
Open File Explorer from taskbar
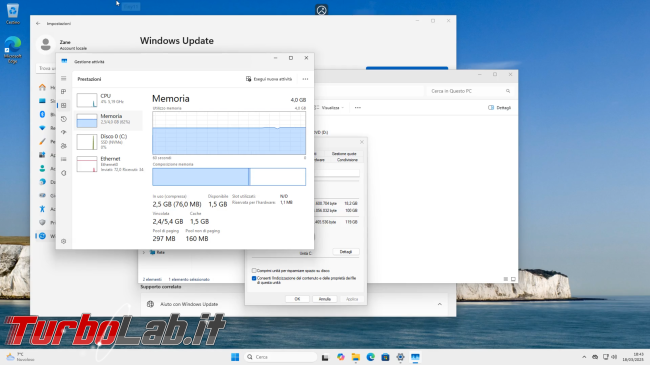coord(356,357)
